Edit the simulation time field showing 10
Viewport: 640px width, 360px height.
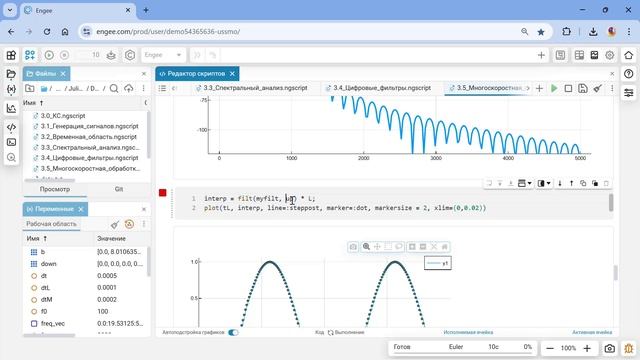[x=89, y=55]
